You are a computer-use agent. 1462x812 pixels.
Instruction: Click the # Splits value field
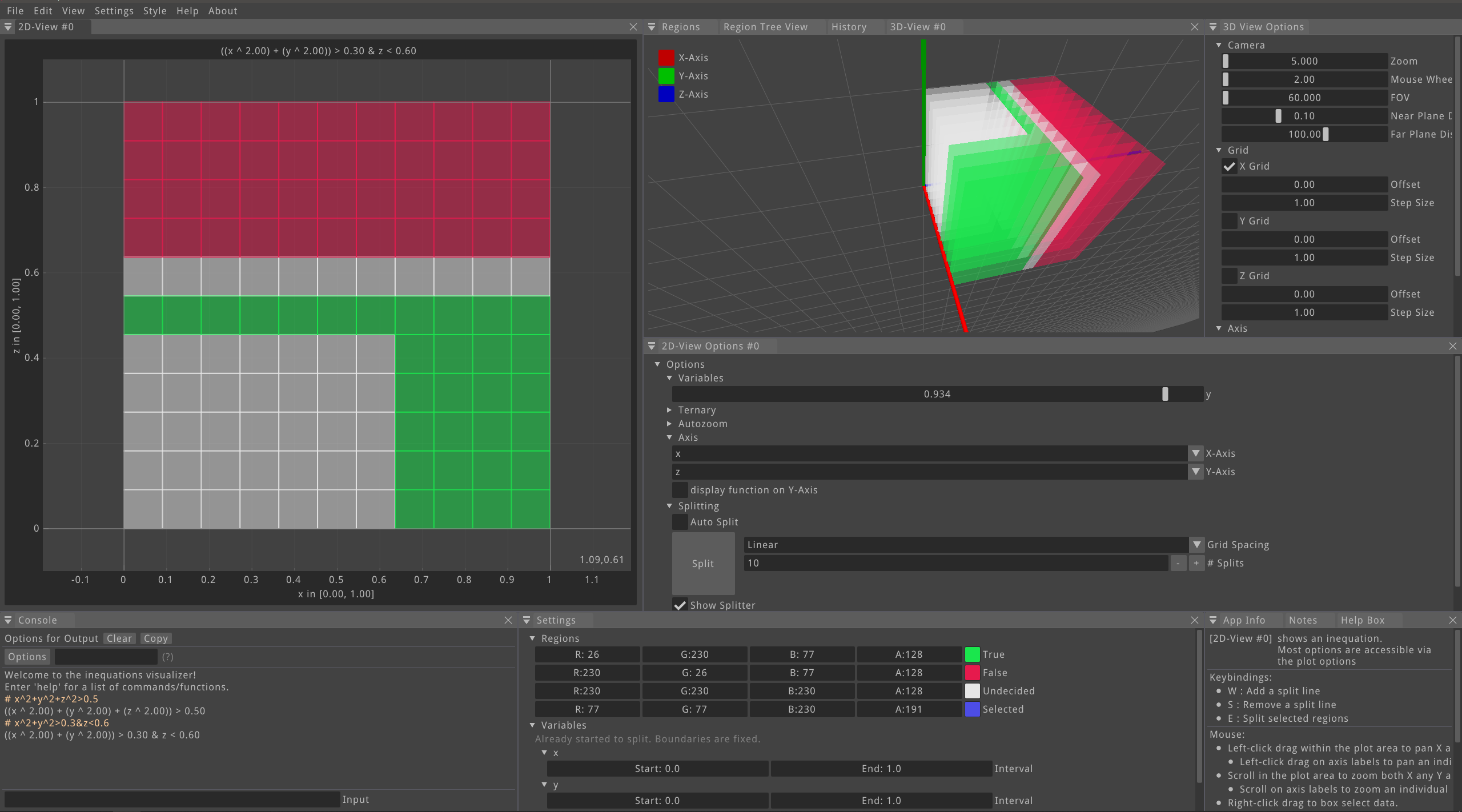956,563
